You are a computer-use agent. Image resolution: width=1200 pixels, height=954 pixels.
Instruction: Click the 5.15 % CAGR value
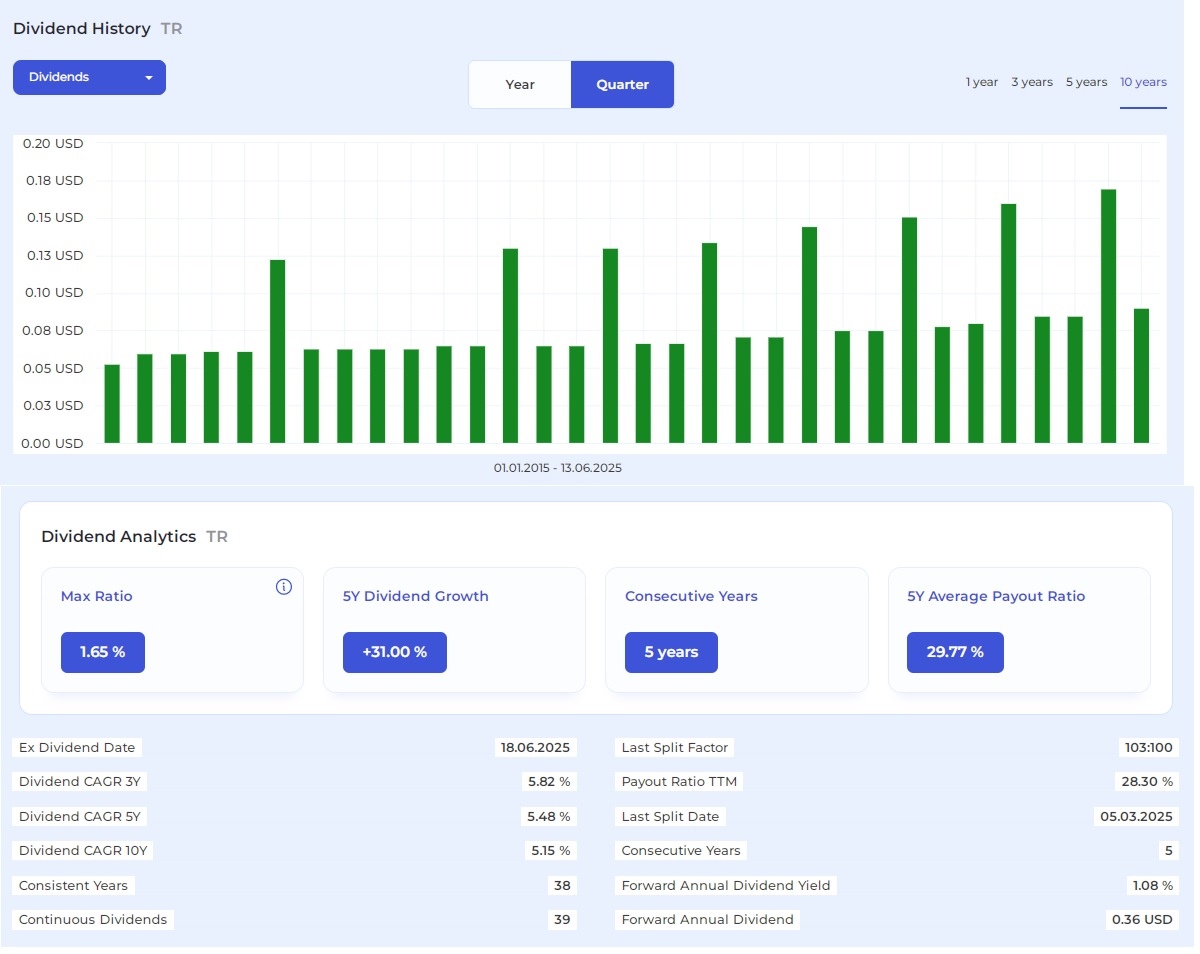549,851
